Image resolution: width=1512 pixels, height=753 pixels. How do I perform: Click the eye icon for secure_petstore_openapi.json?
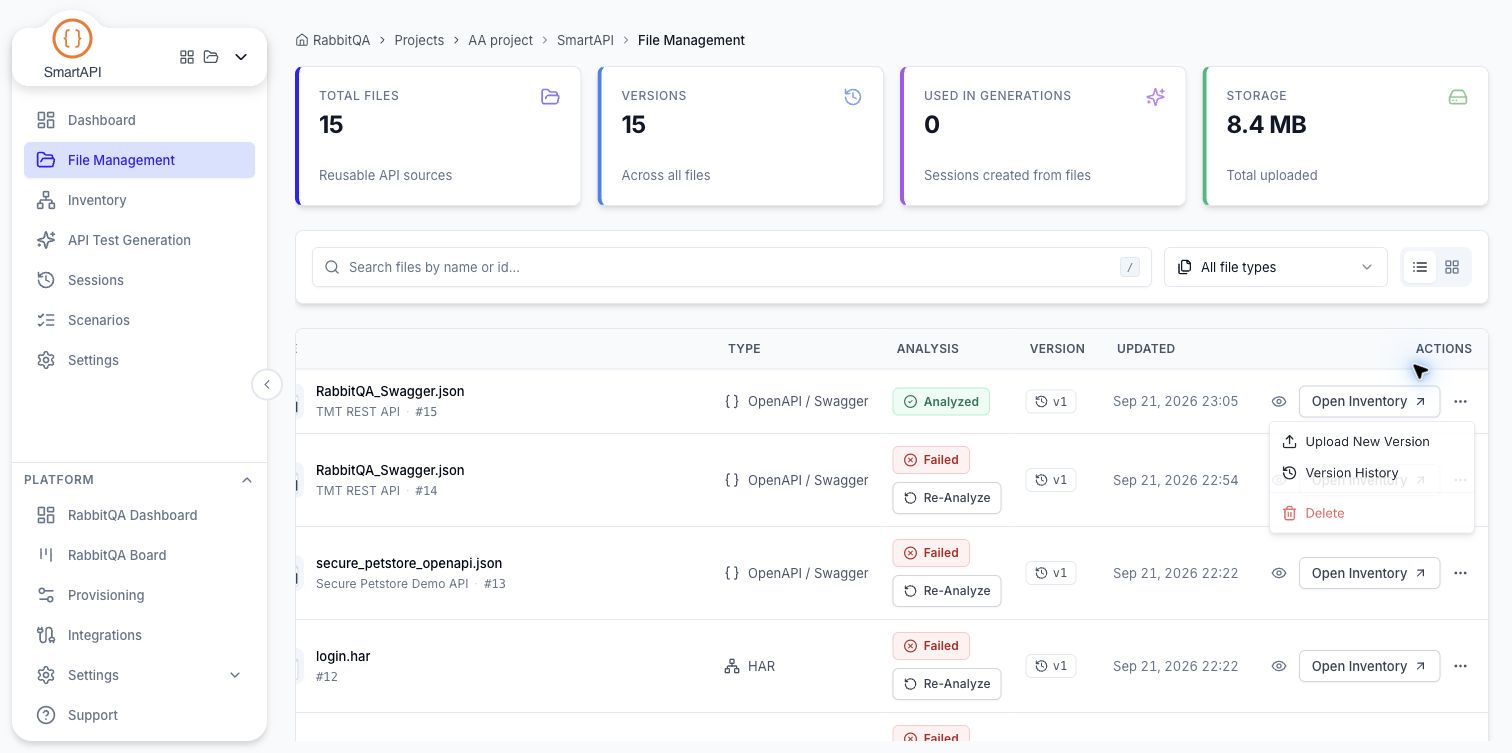[1279, 573]
